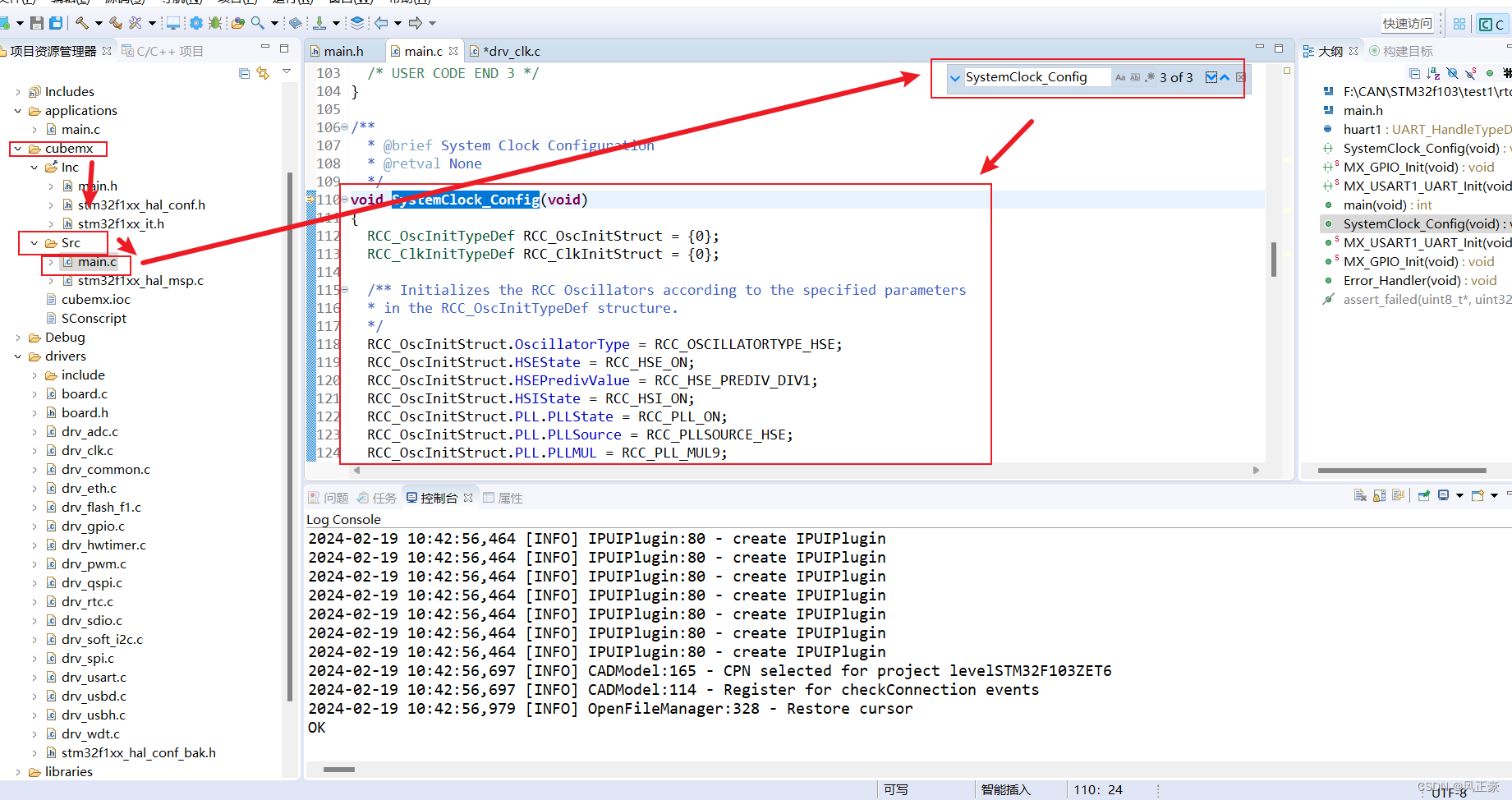Close the find bar
1512x800 pixels.
click(x=1240, y=77)
